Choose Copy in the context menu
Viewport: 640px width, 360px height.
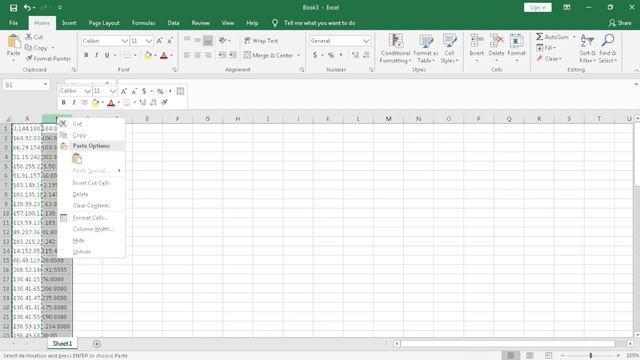pos(91,135)
